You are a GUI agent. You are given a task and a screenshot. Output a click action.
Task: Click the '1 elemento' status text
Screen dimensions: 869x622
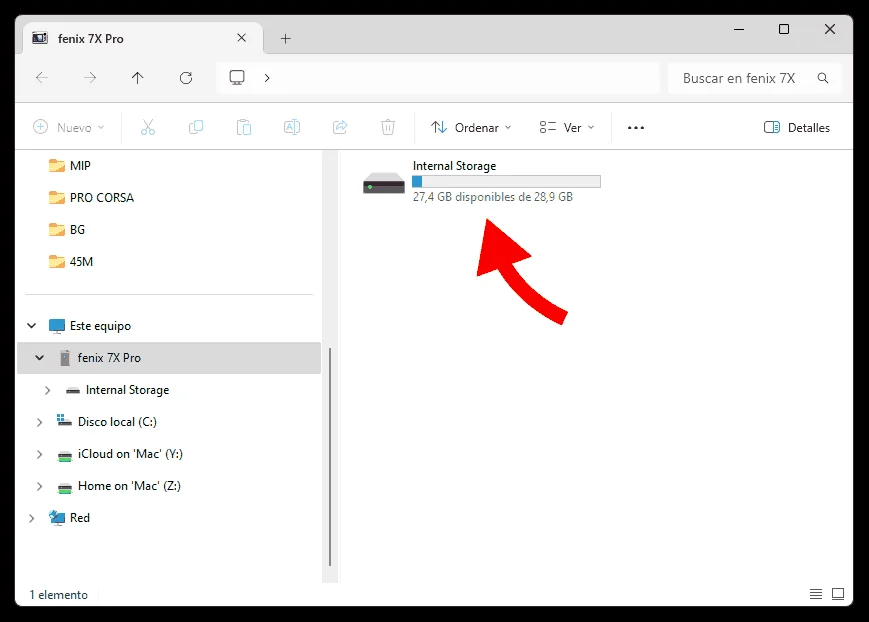tap(58, 595)
